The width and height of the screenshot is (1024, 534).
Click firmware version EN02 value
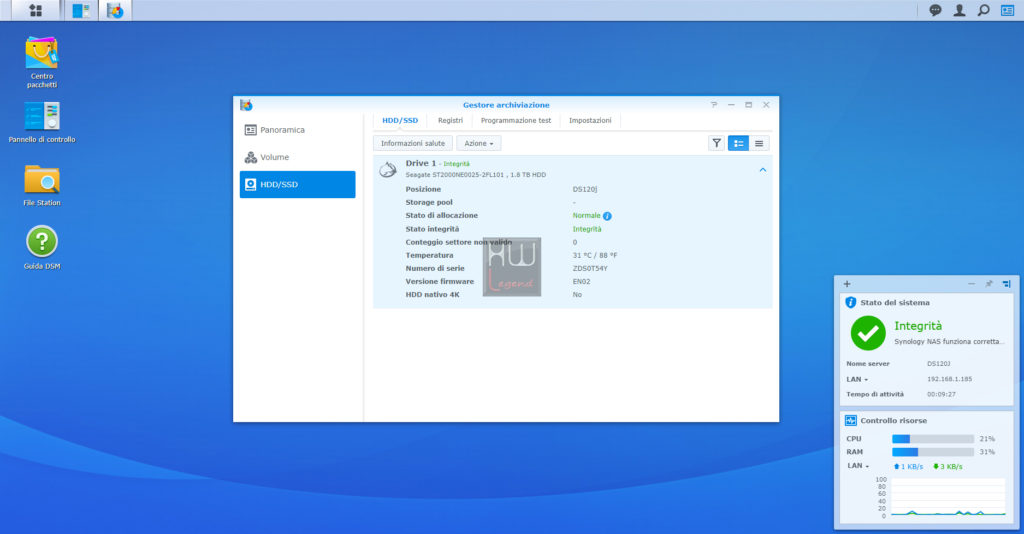pos(581,281)
